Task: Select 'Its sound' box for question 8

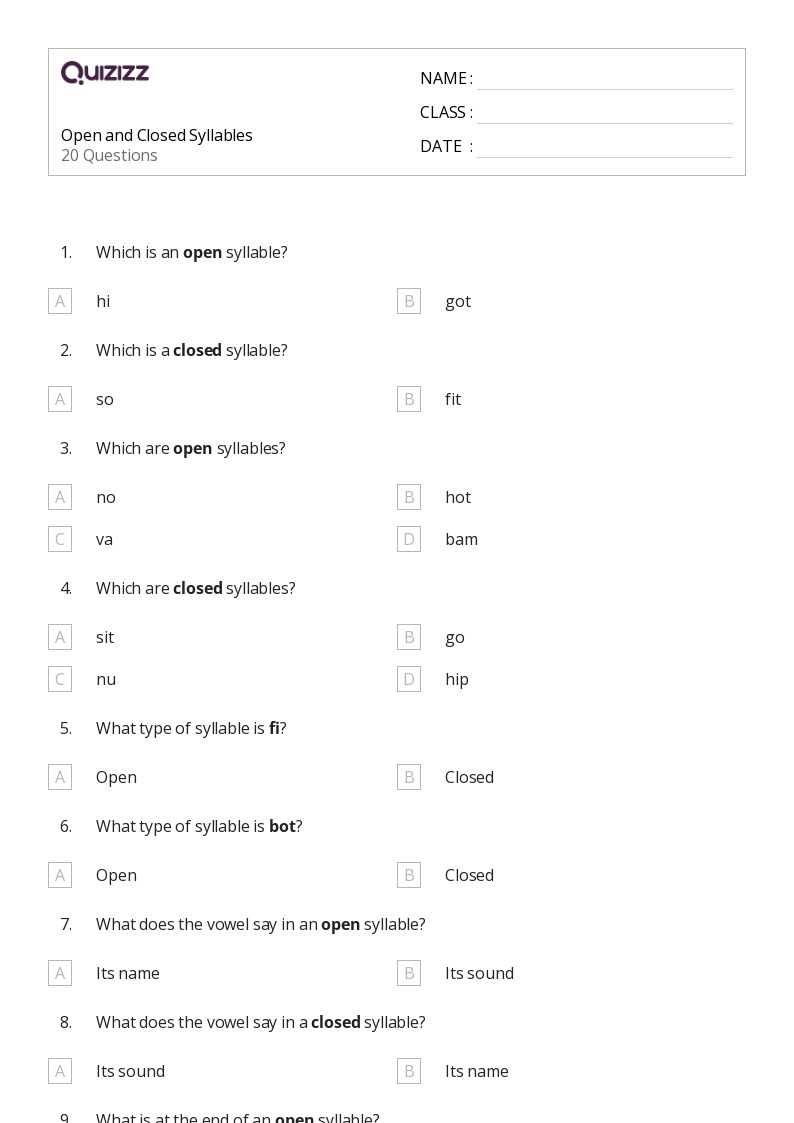Action: pos(60,1071)
